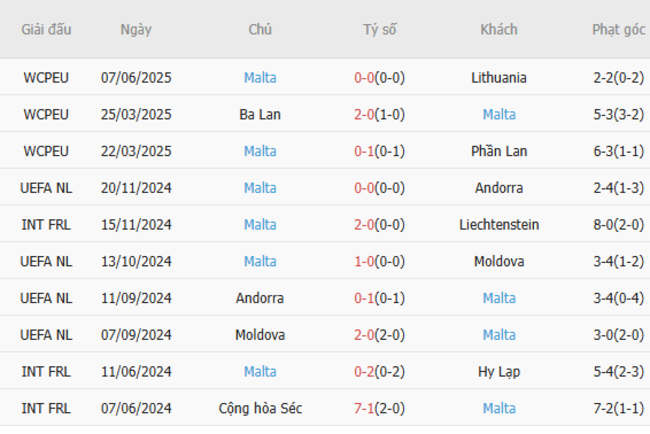Click the "Tỷ số" column header
Screen dimensions: 650x434
379,29
